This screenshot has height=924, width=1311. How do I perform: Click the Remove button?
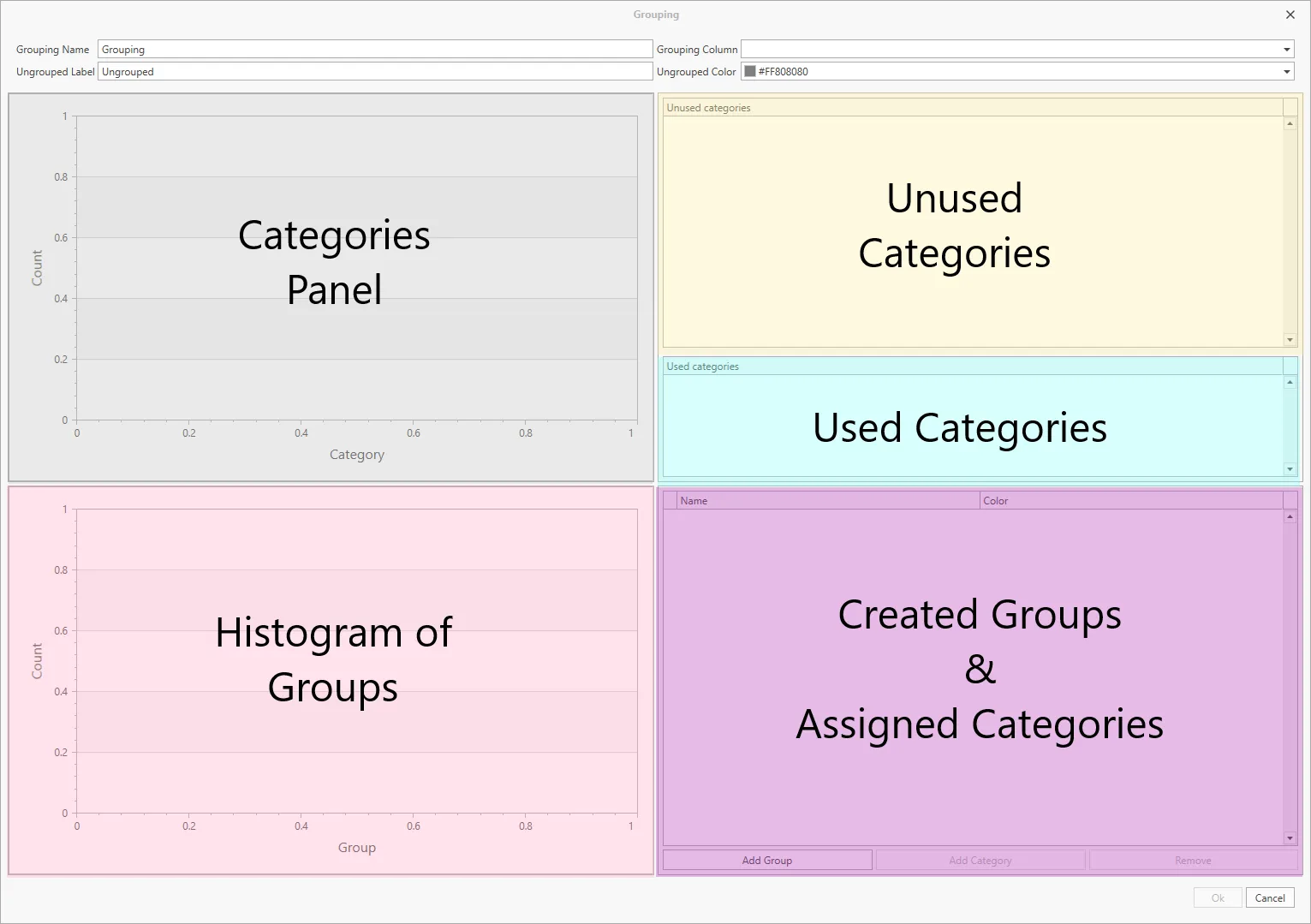[1193, 860]
